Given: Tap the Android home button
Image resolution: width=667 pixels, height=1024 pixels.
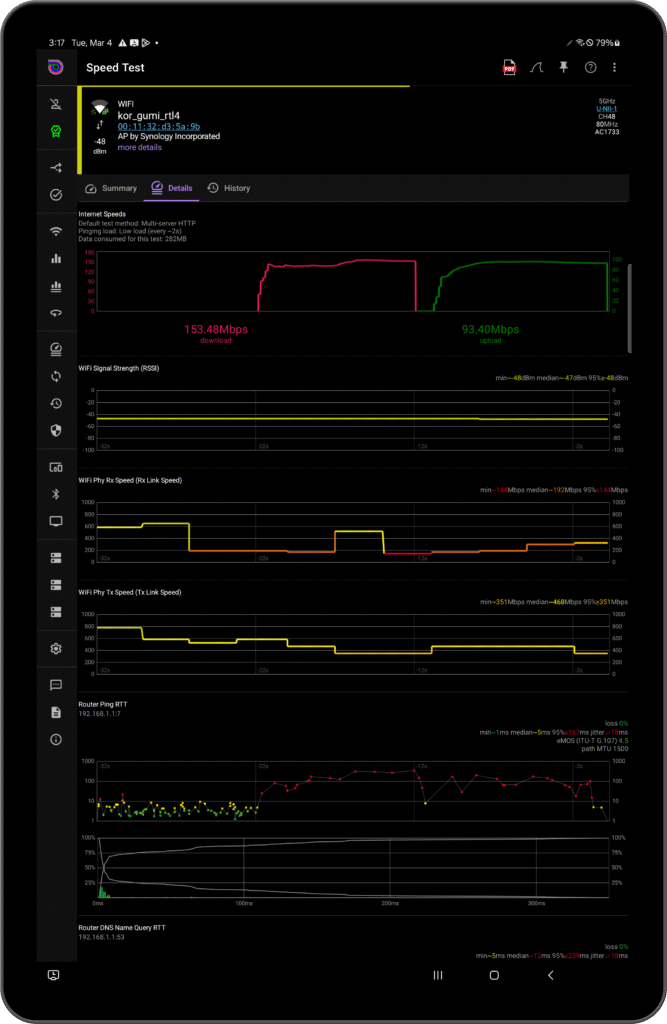Looking at the screenshot, I should (x=494, y=975).
